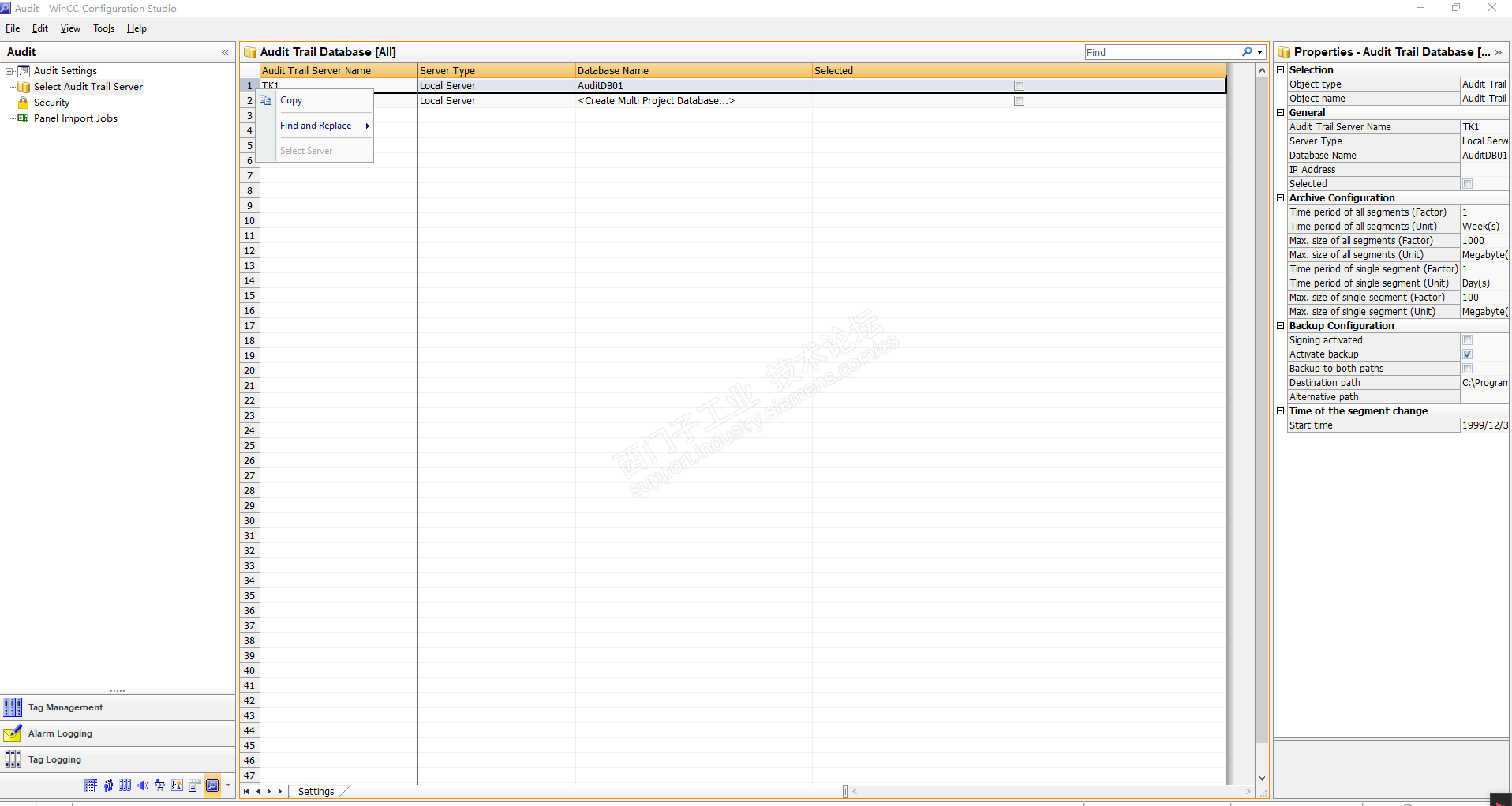The height and width of the screenshot is (806, 1512).
Task: Enable the Backup to both paths checkbox
Action: 1468,369
